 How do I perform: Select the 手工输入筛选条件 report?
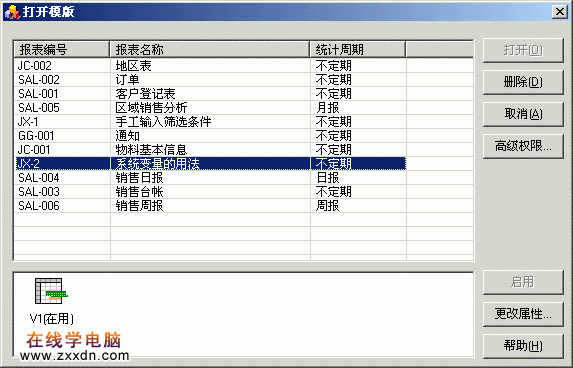coord(163,122)
